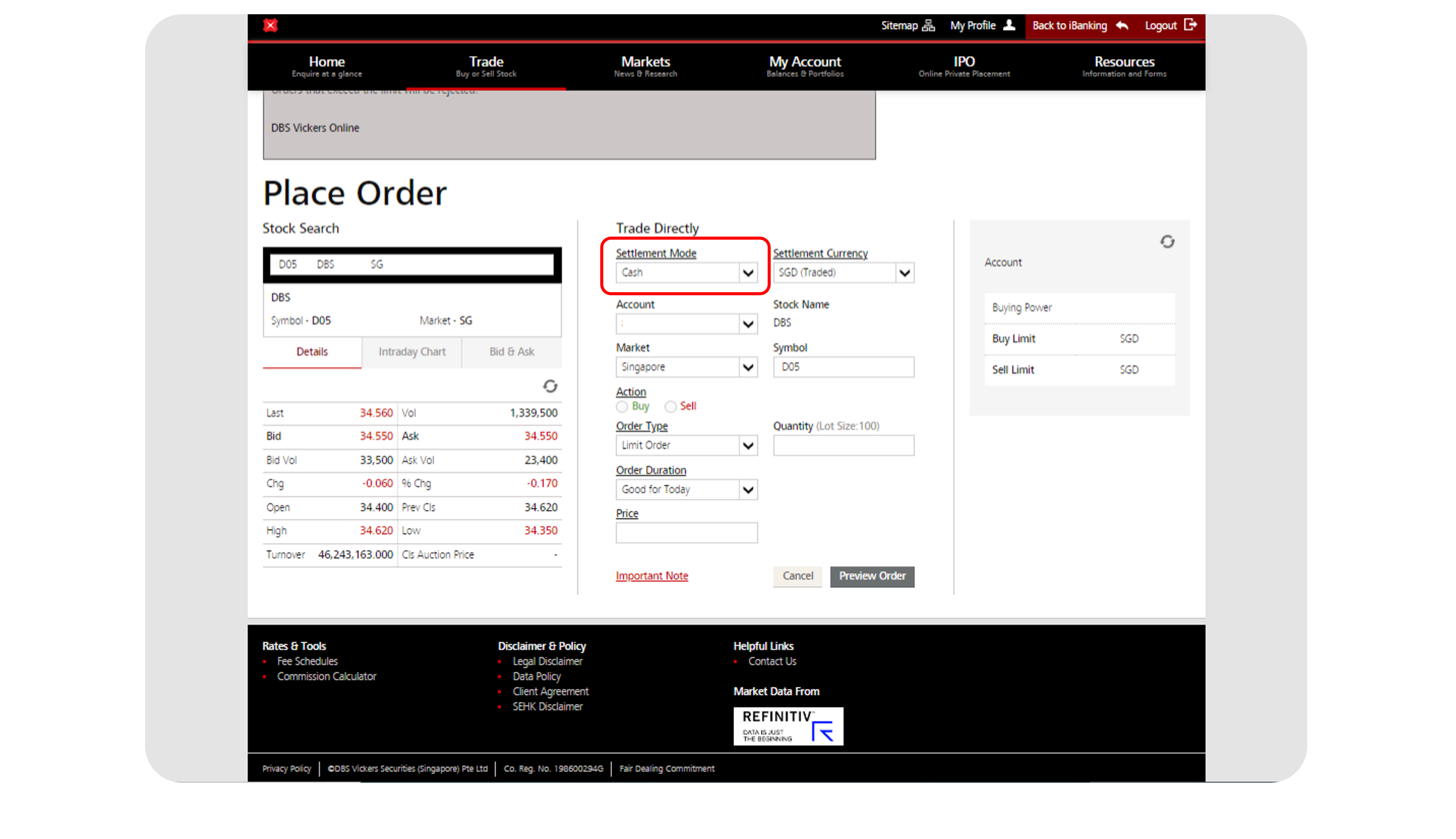Viewport: 1456px width, 839px height.
Task: Open the Resources menu
Action: click(1124, 66)
